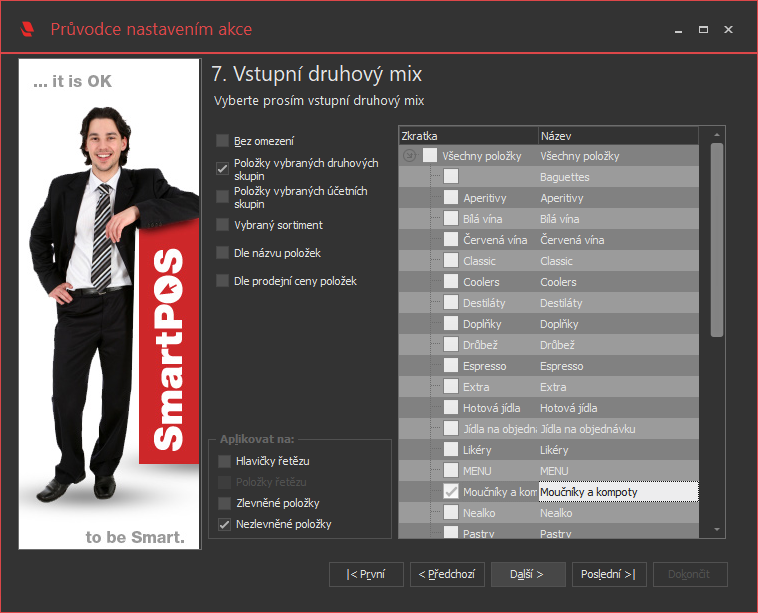758x613 pixels.
Task: Click the list scrollbar up arrow
Action: click(717, 135)
